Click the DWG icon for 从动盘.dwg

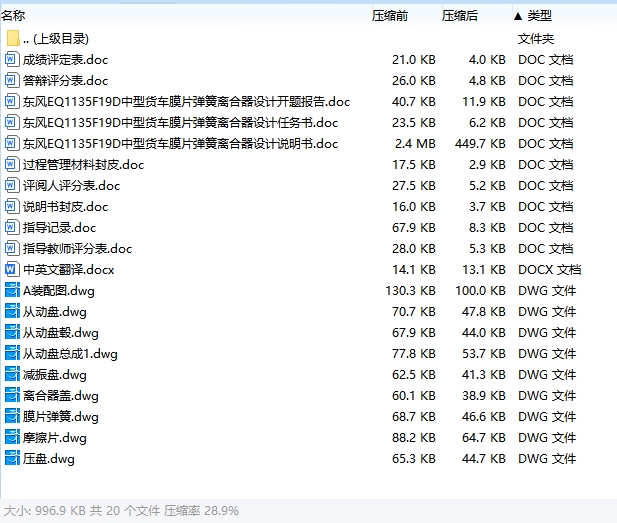click(x=12, y=312)
